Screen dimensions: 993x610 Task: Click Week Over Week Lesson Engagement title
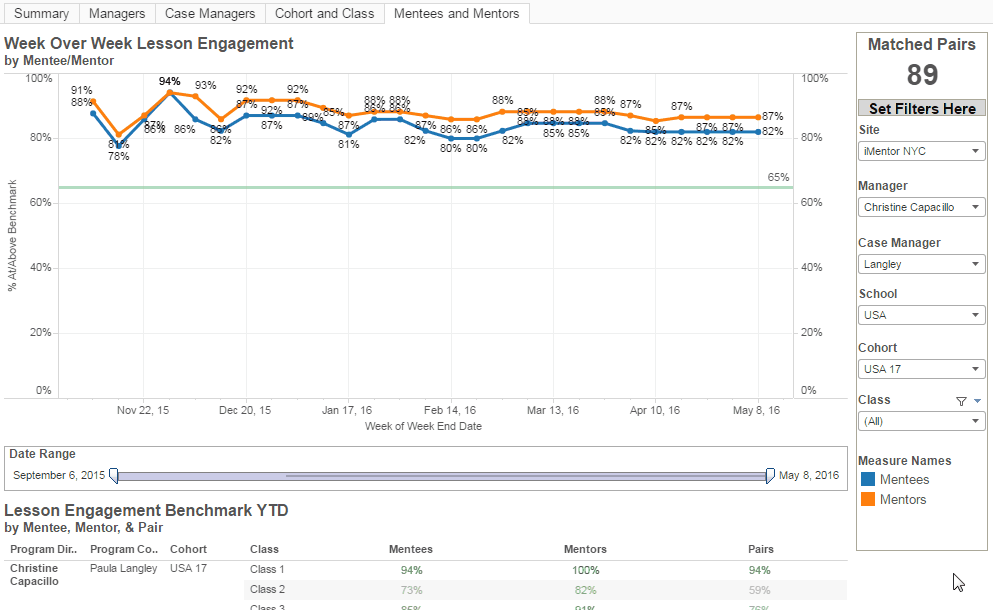[149, 44]
